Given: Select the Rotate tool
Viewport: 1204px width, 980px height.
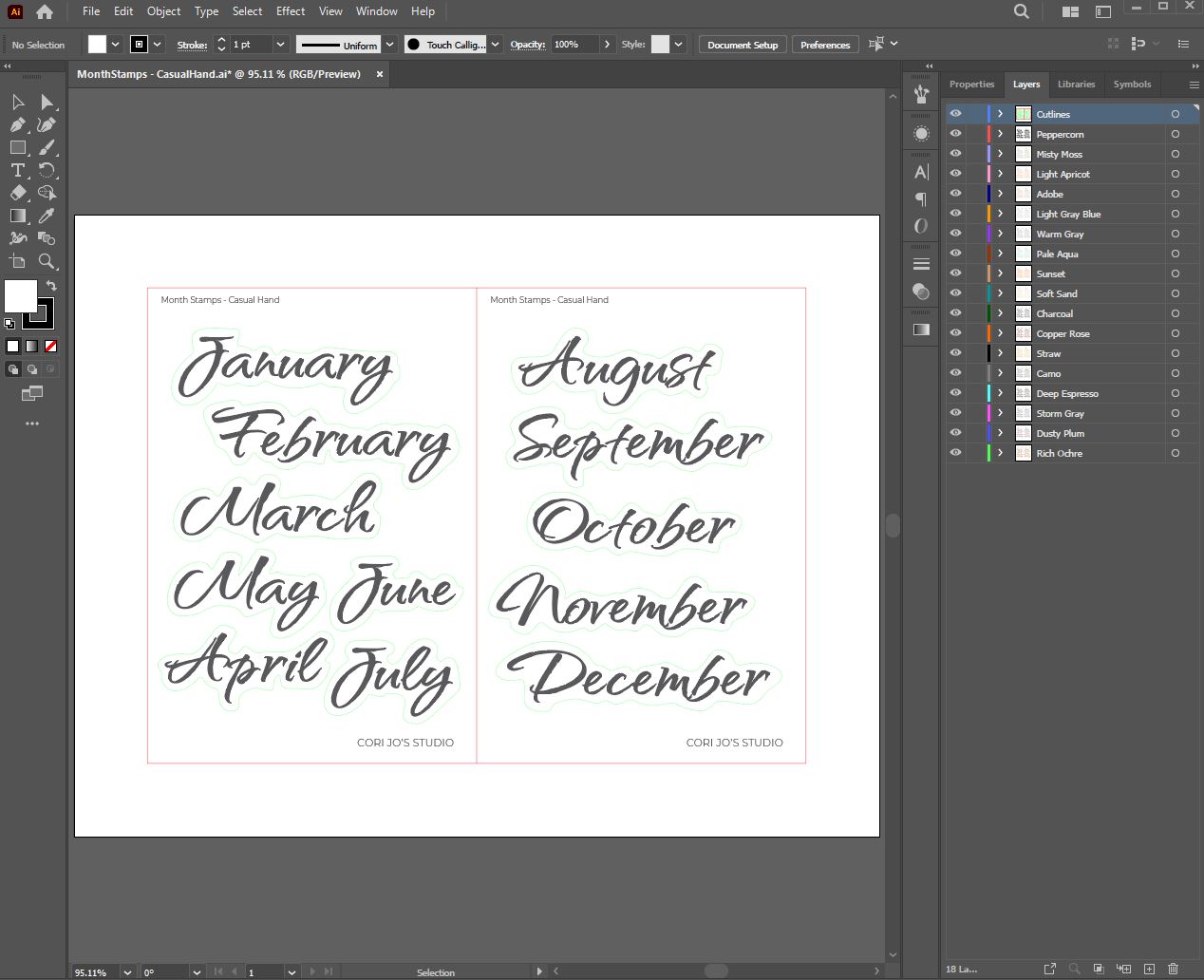Looking at the screenshot, I should click(47, 170).
